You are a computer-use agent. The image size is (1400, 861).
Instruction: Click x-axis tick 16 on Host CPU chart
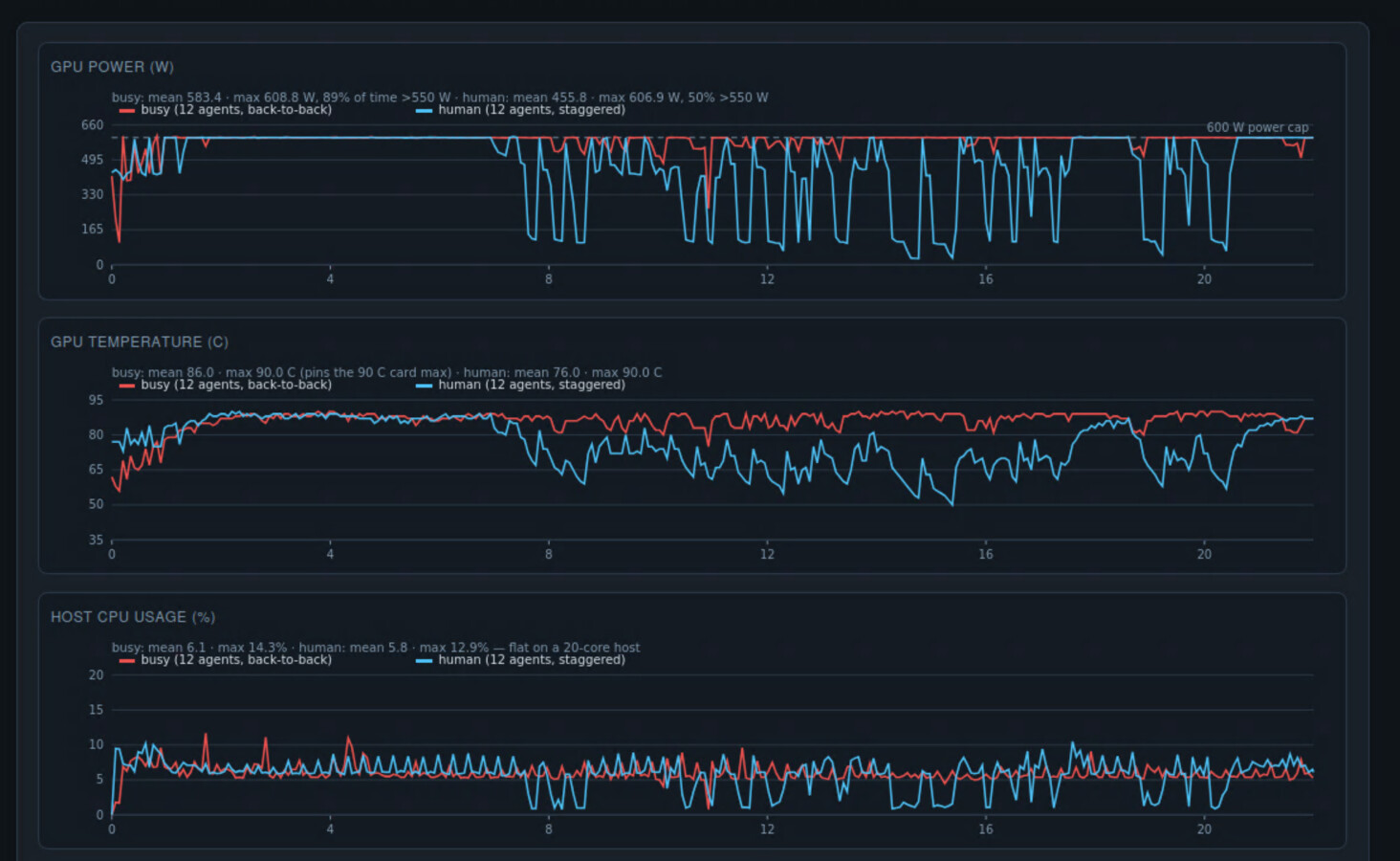(x=986, y=829)
